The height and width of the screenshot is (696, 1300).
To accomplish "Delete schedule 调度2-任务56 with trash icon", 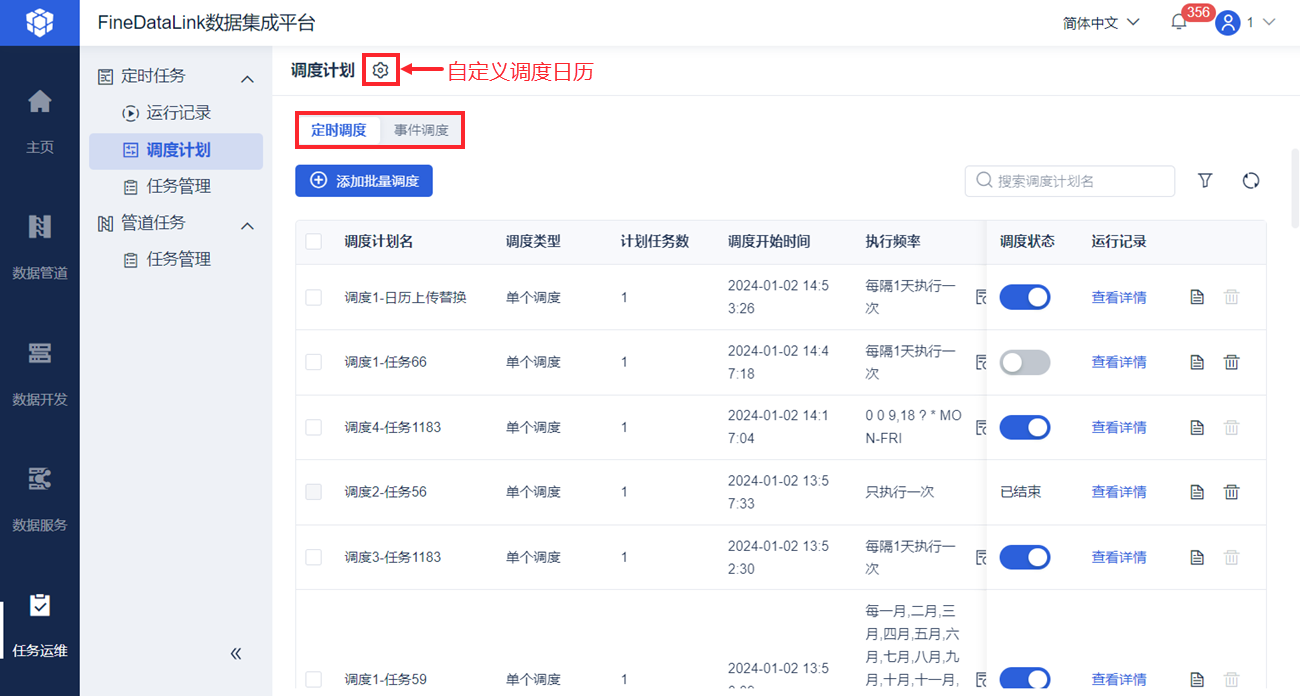I will 1232,492.
